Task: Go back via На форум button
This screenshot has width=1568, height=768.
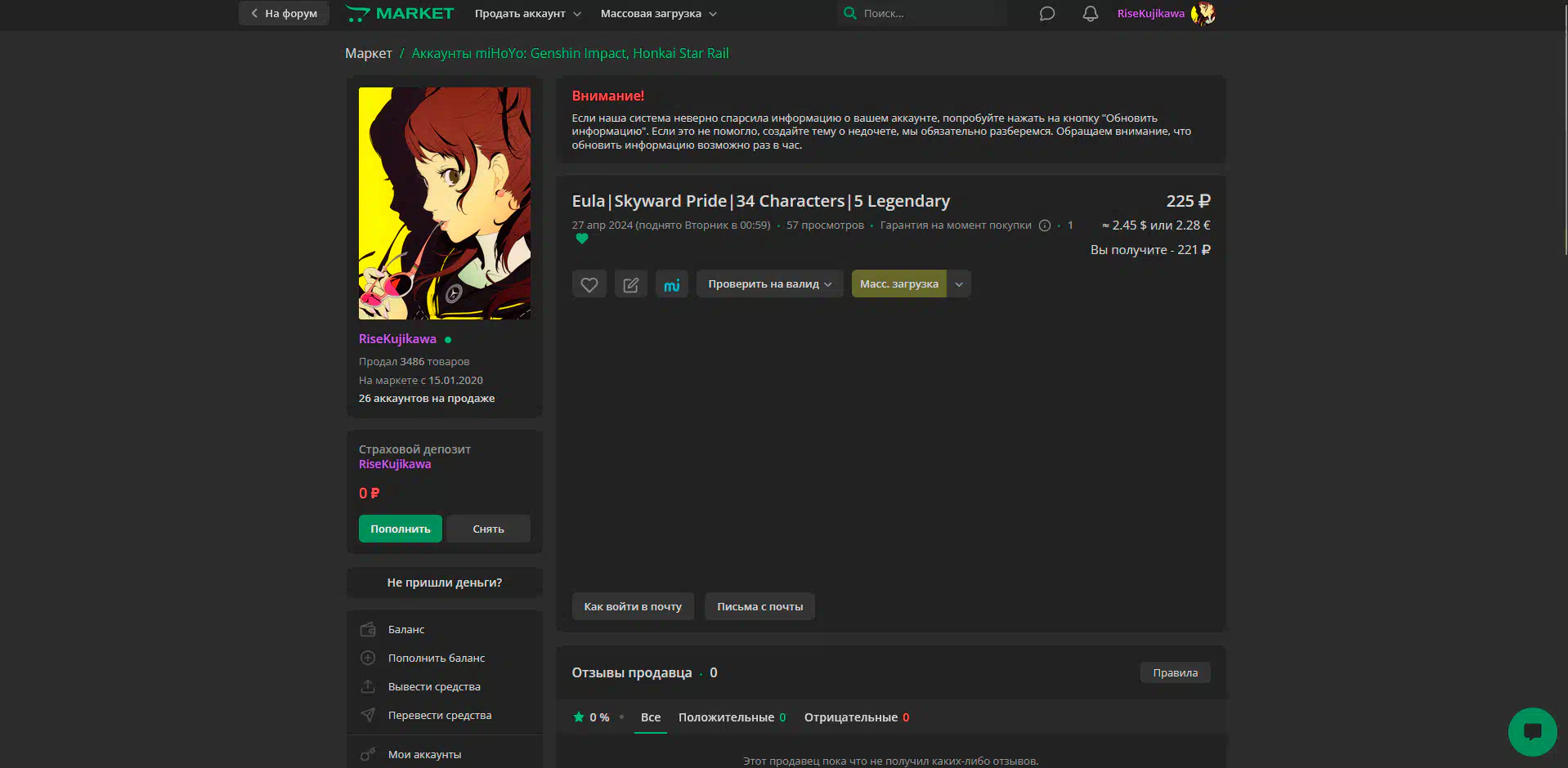Action: pos(284,13)
